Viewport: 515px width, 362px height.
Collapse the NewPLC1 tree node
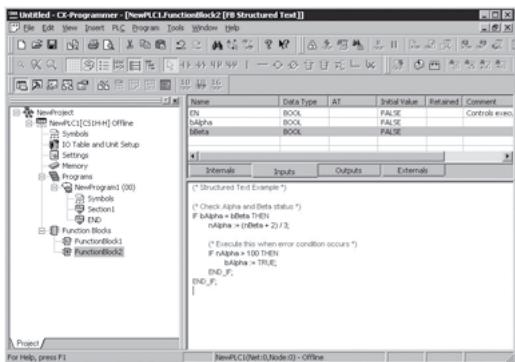click(x=29, y=123)
